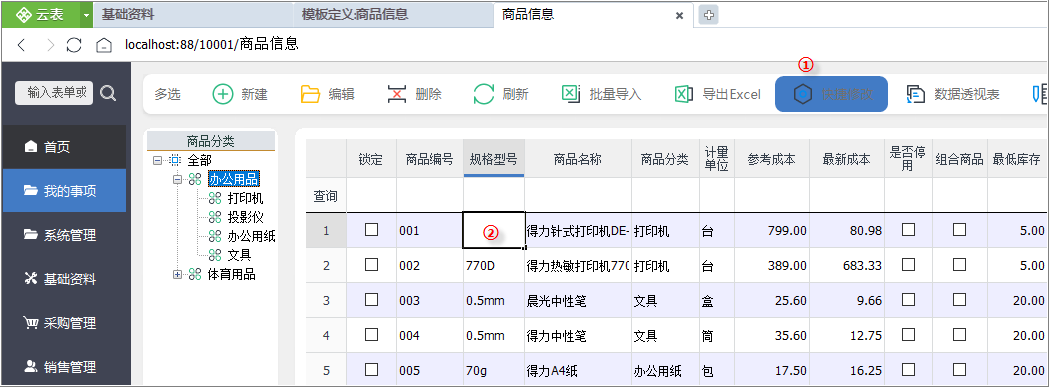Screen dimensions: 1049x387
Task: Open 采购管理 in the sidebar
Action: pos(64,323)
